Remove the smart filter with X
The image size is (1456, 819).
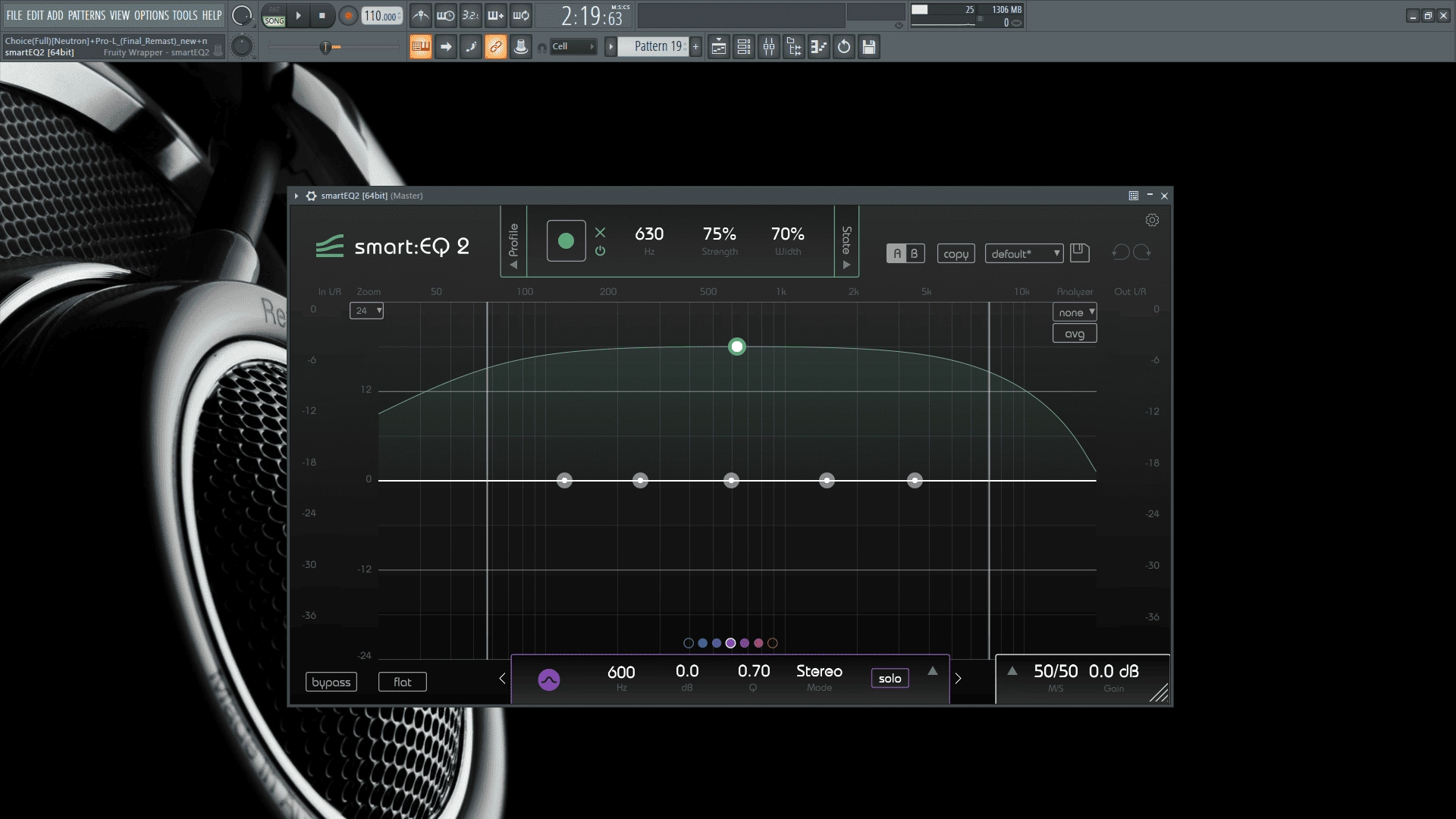pos(600,232)
